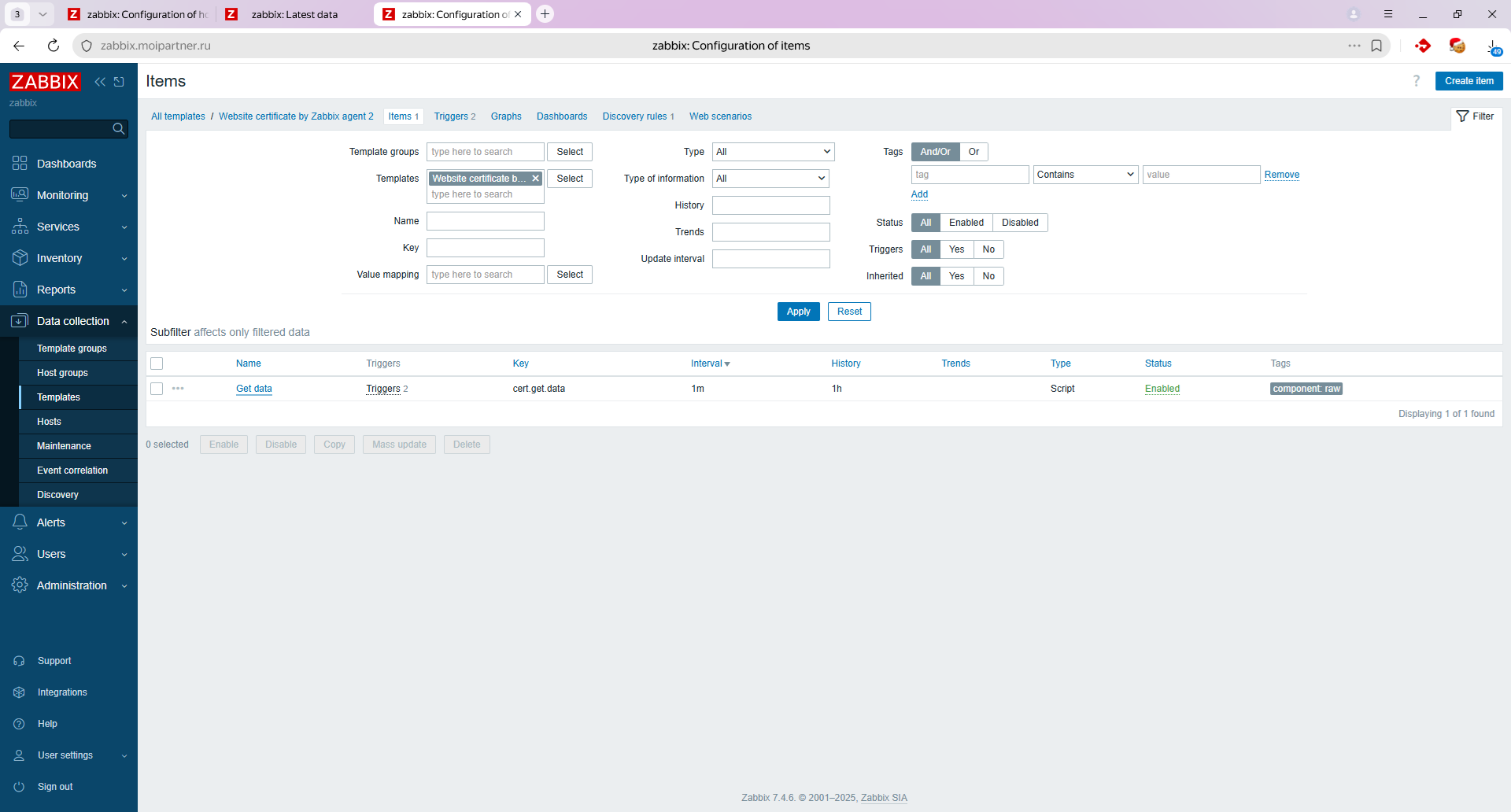Remove Website certificate template filter chip
Screen dimensions: 1511x812
point(536,179)
